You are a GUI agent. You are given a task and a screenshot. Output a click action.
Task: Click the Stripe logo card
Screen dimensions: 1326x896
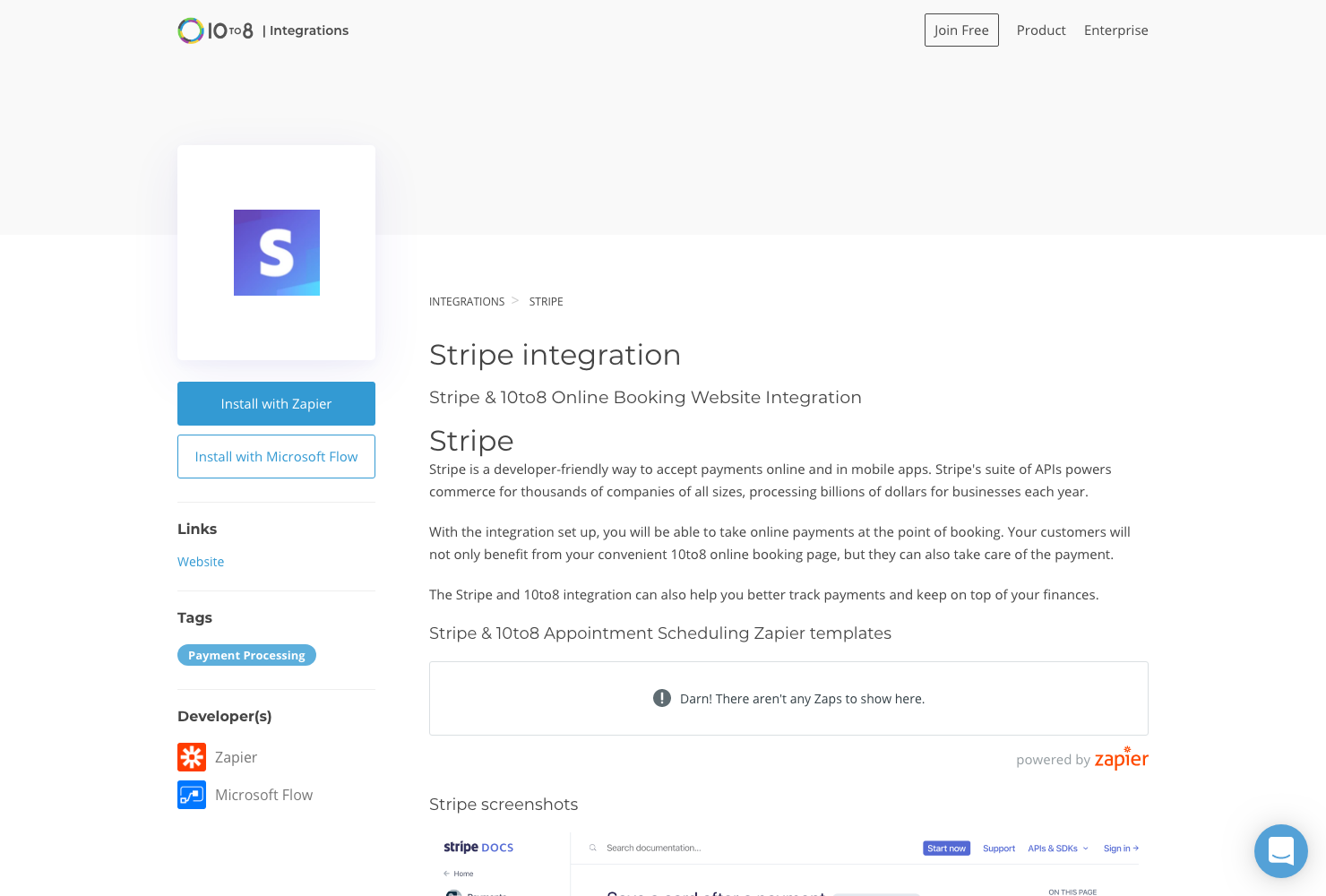[x=276, y=253]
